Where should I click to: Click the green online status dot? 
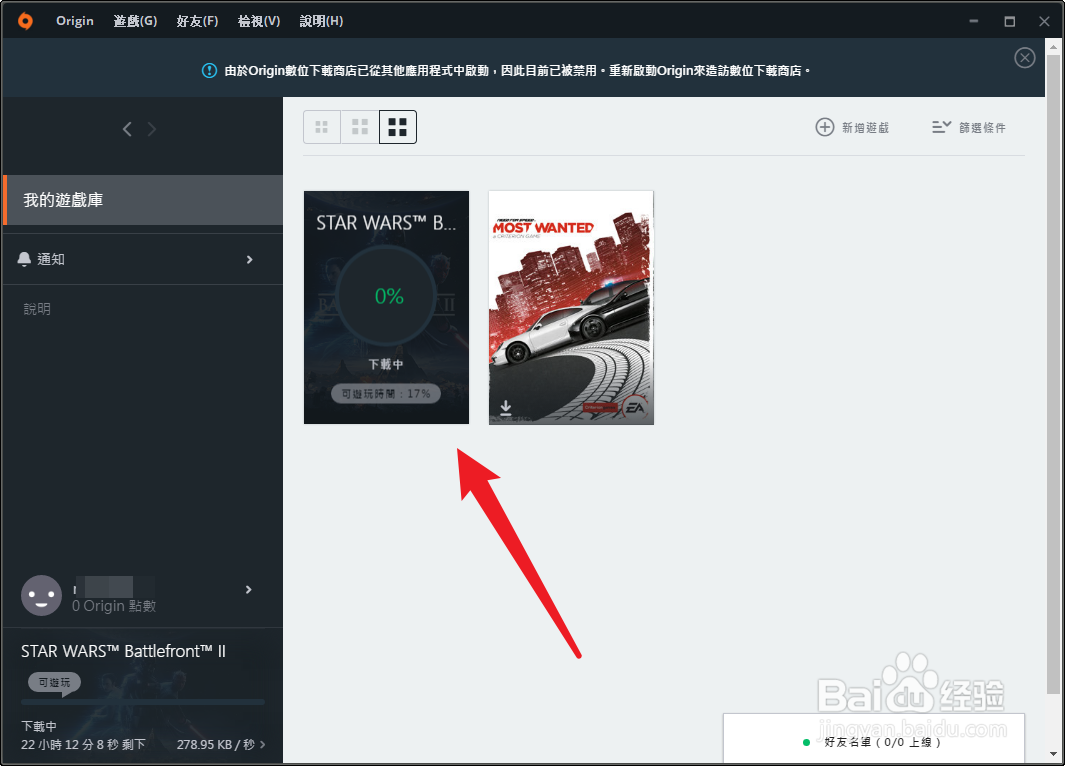(x=806, y=742)
